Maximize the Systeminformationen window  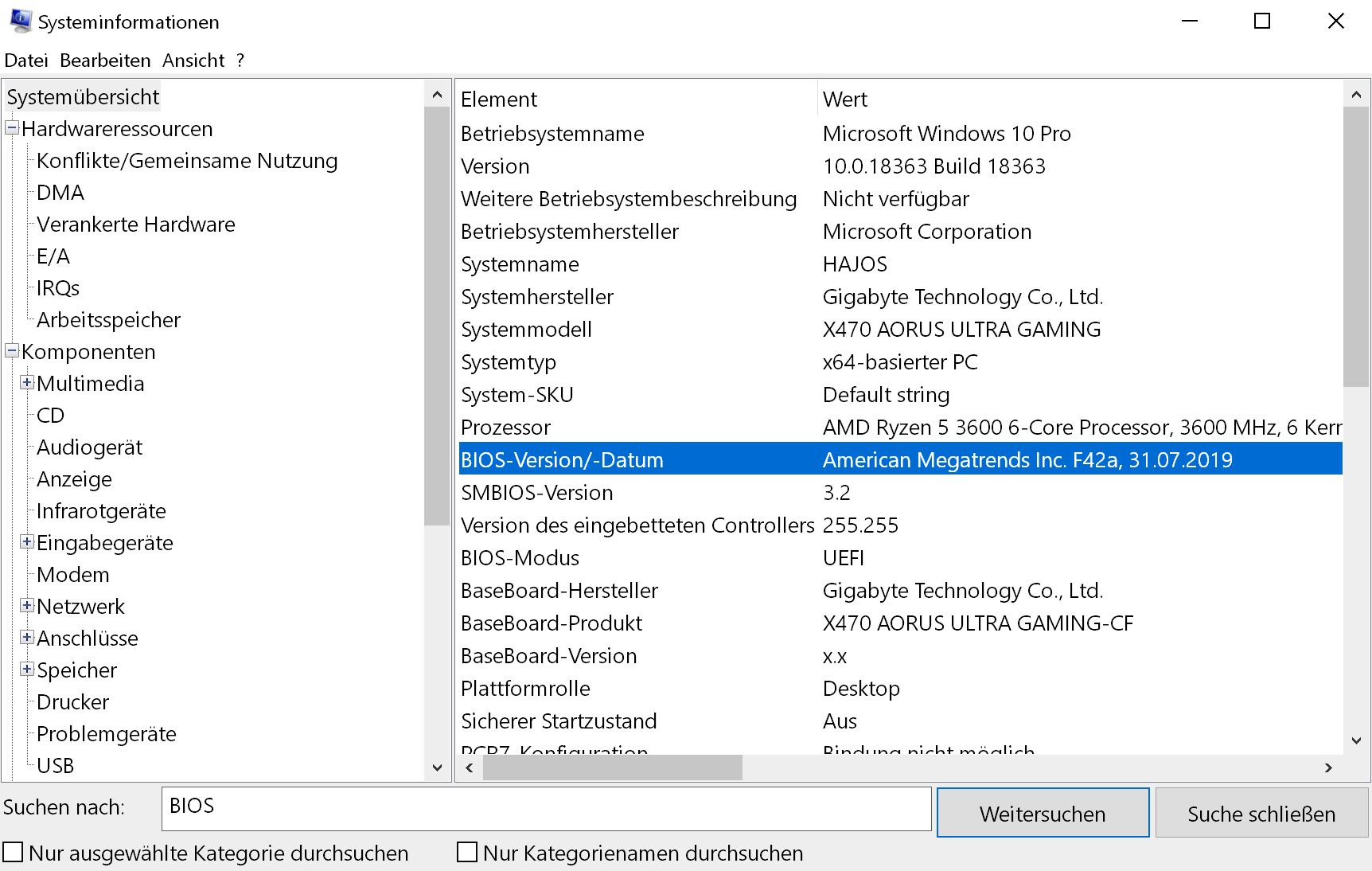tap(1262, 21)
